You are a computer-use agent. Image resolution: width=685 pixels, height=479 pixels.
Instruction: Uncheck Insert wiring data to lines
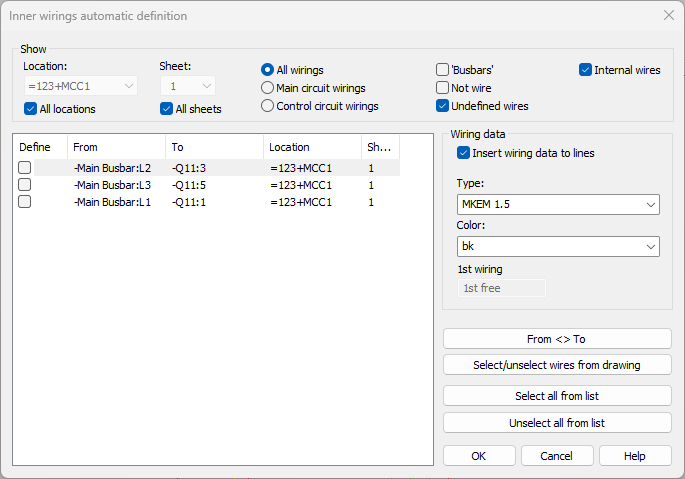[x=463, y=153]
